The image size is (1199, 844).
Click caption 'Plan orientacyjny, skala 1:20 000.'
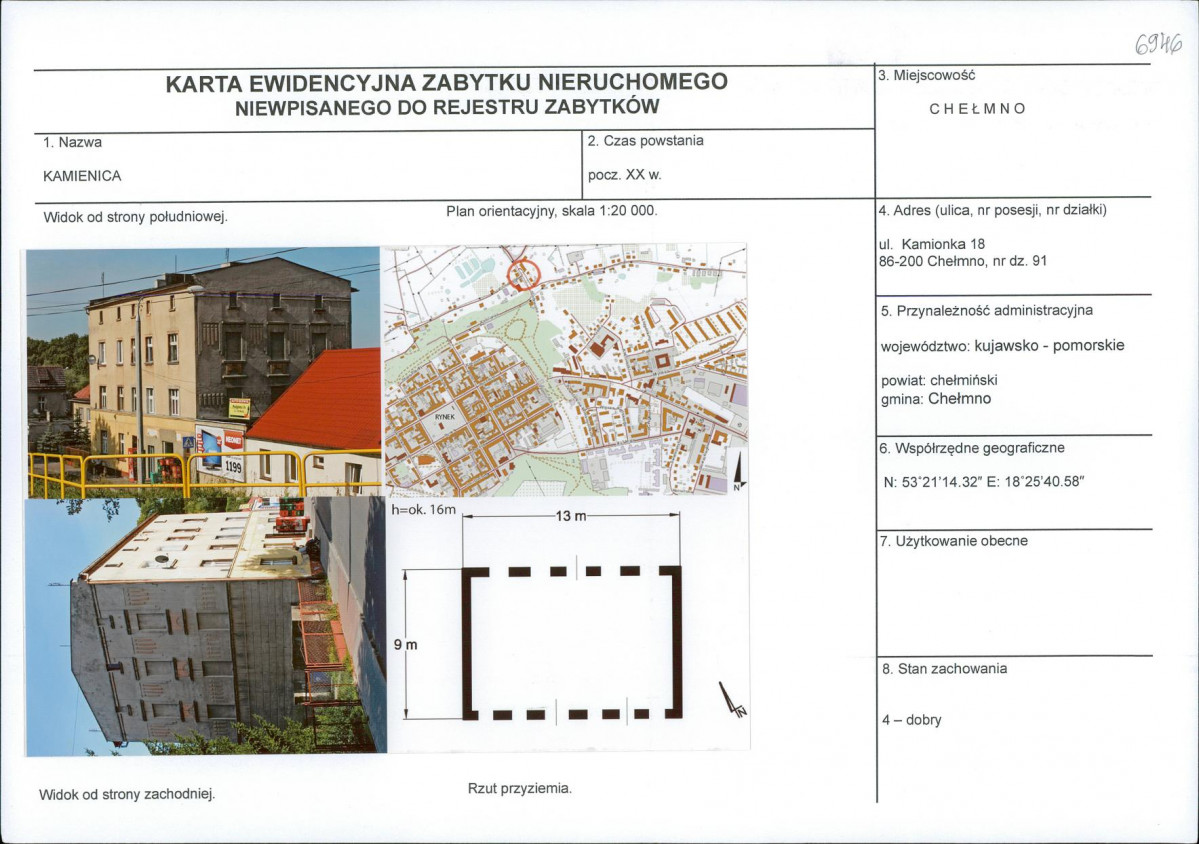tap(552, 210)
